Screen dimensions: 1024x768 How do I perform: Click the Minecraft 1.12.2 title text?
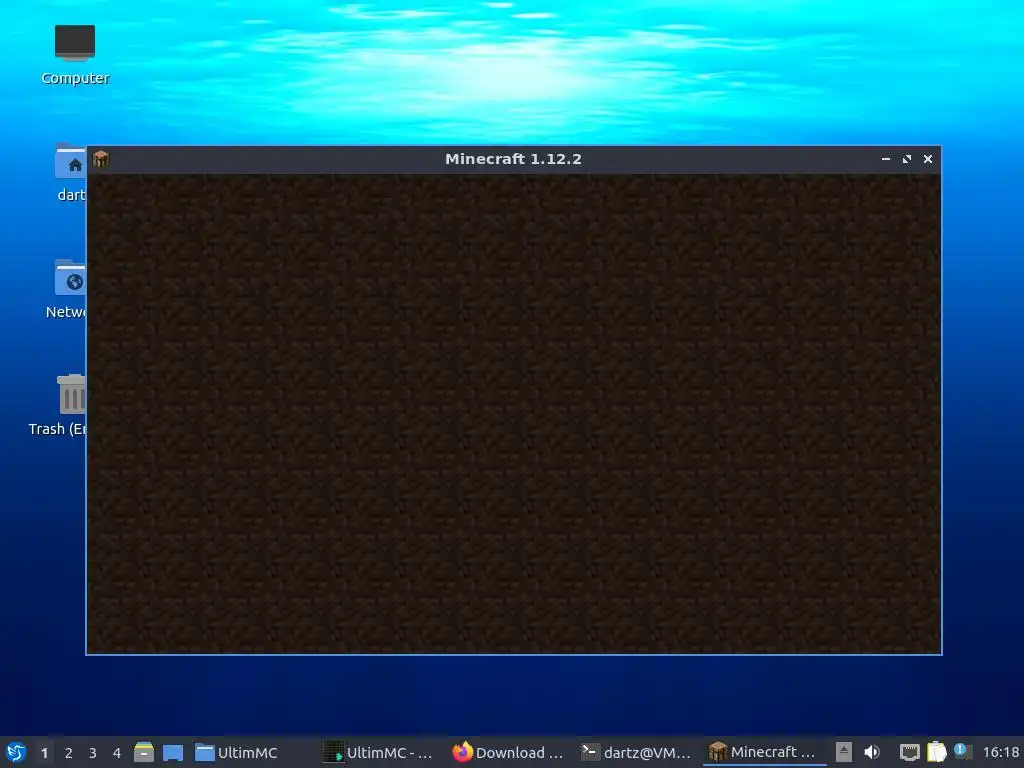(513, 159)
